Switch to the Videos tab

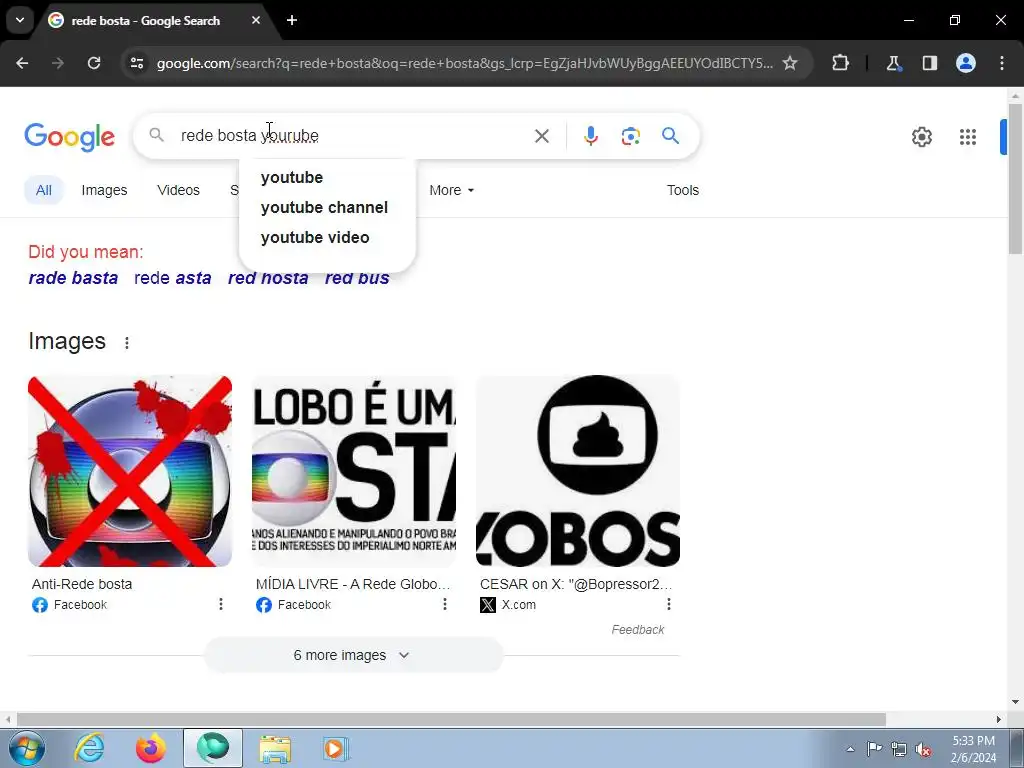[x=178, y=190]
